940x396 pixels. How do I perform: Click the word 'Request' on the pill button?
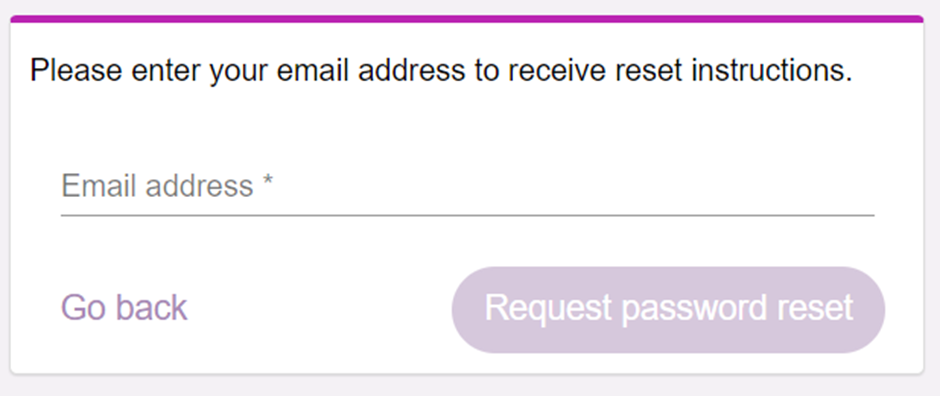pos(548,308)
